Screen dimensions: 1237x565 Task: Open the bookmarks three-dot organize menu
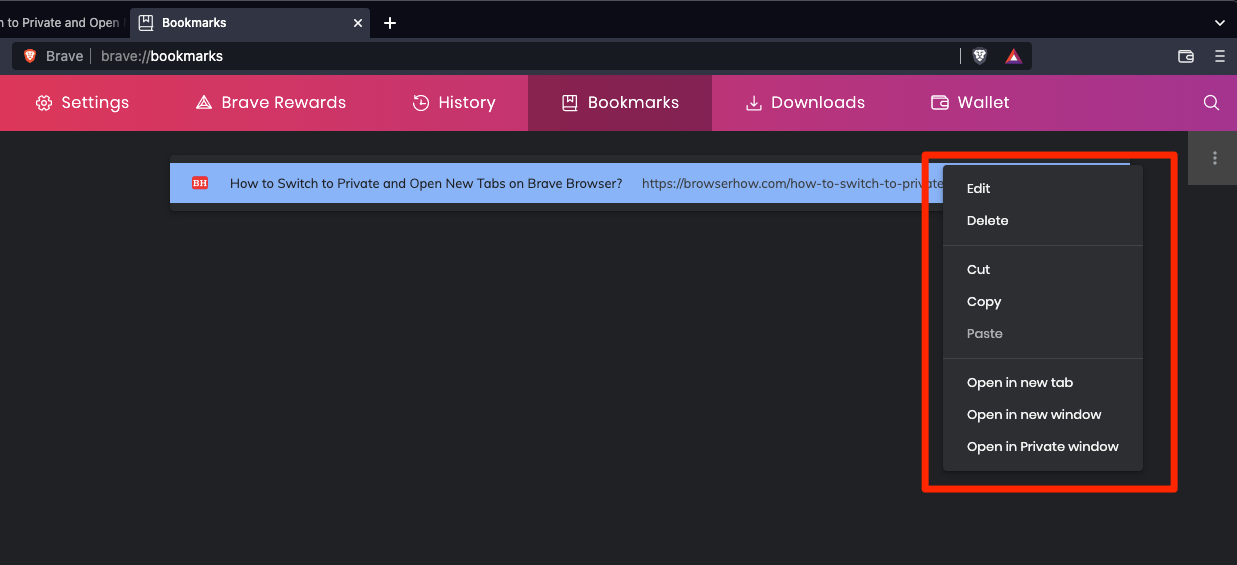1214,158
